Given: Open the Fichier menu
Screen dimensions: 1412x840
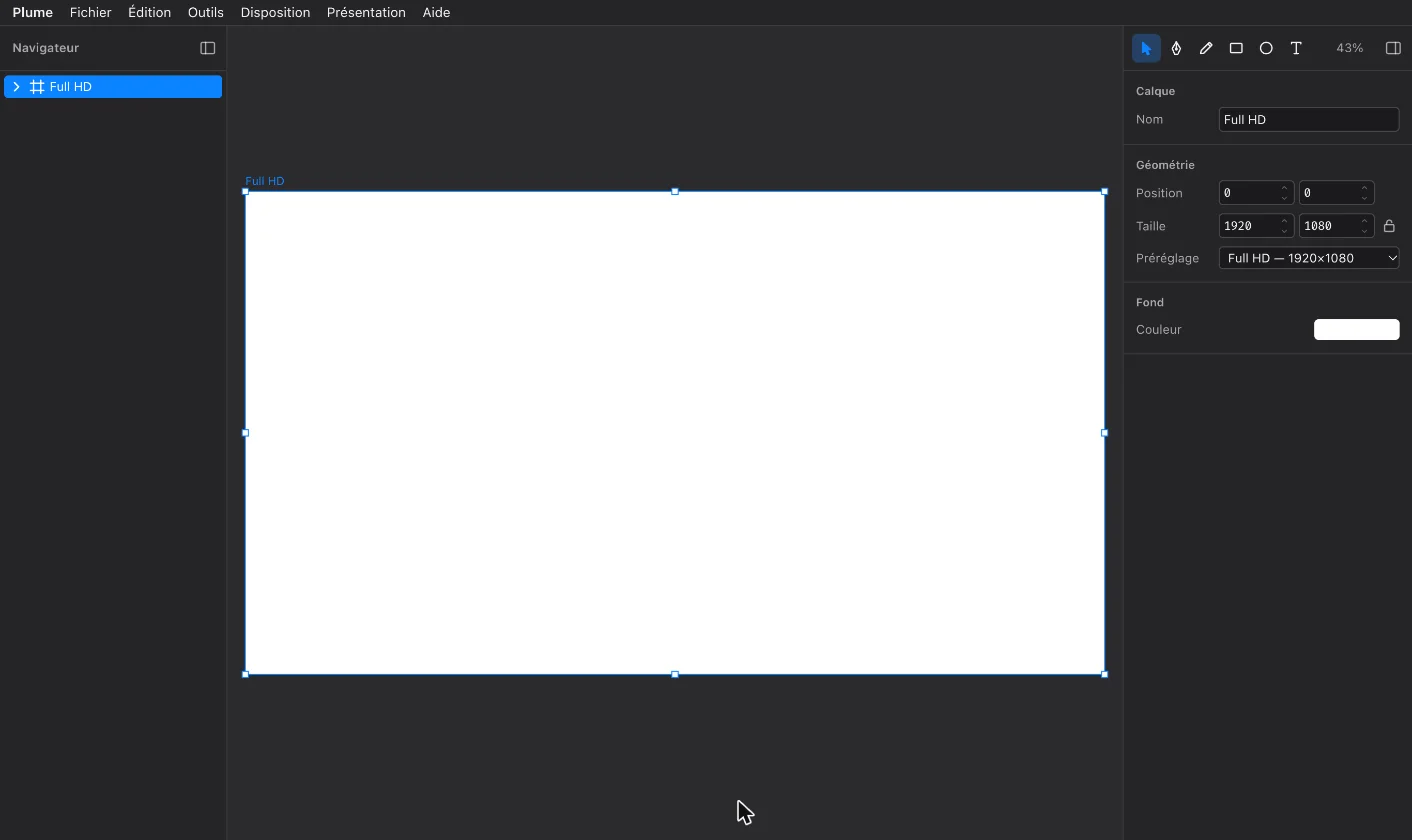Looking at the screenshot, I should 91,13.
